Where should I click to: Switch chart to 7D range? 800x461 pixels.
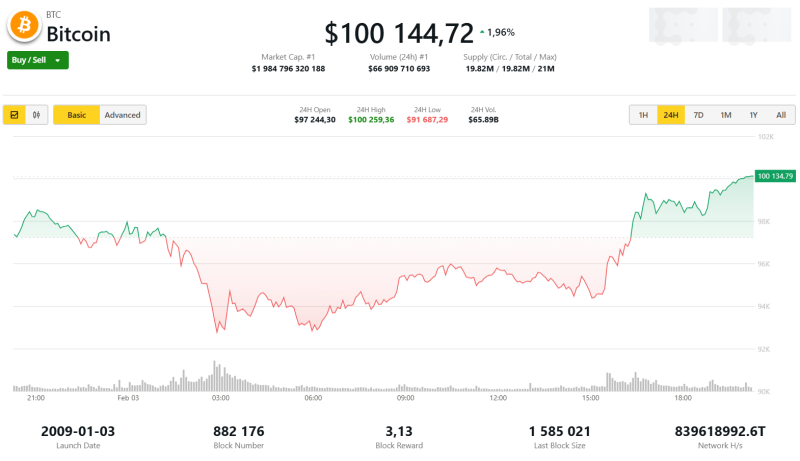[x=698, y=115]
